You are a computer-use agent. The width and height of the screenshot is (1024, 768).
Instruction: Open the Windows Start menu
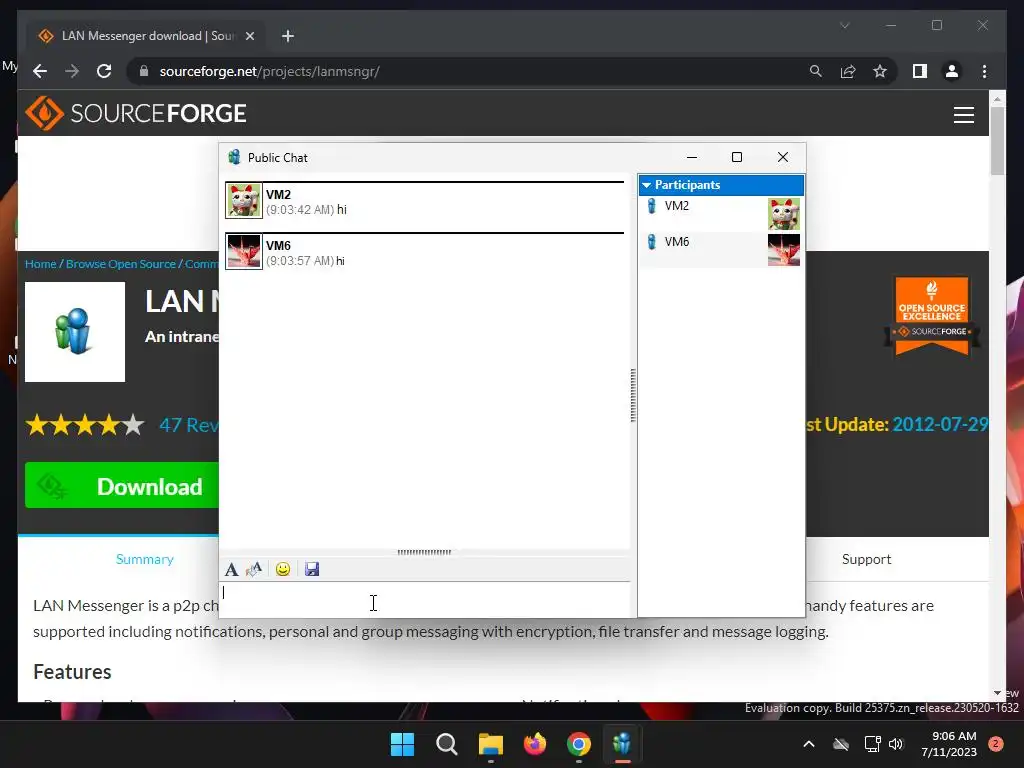point(402,744)
